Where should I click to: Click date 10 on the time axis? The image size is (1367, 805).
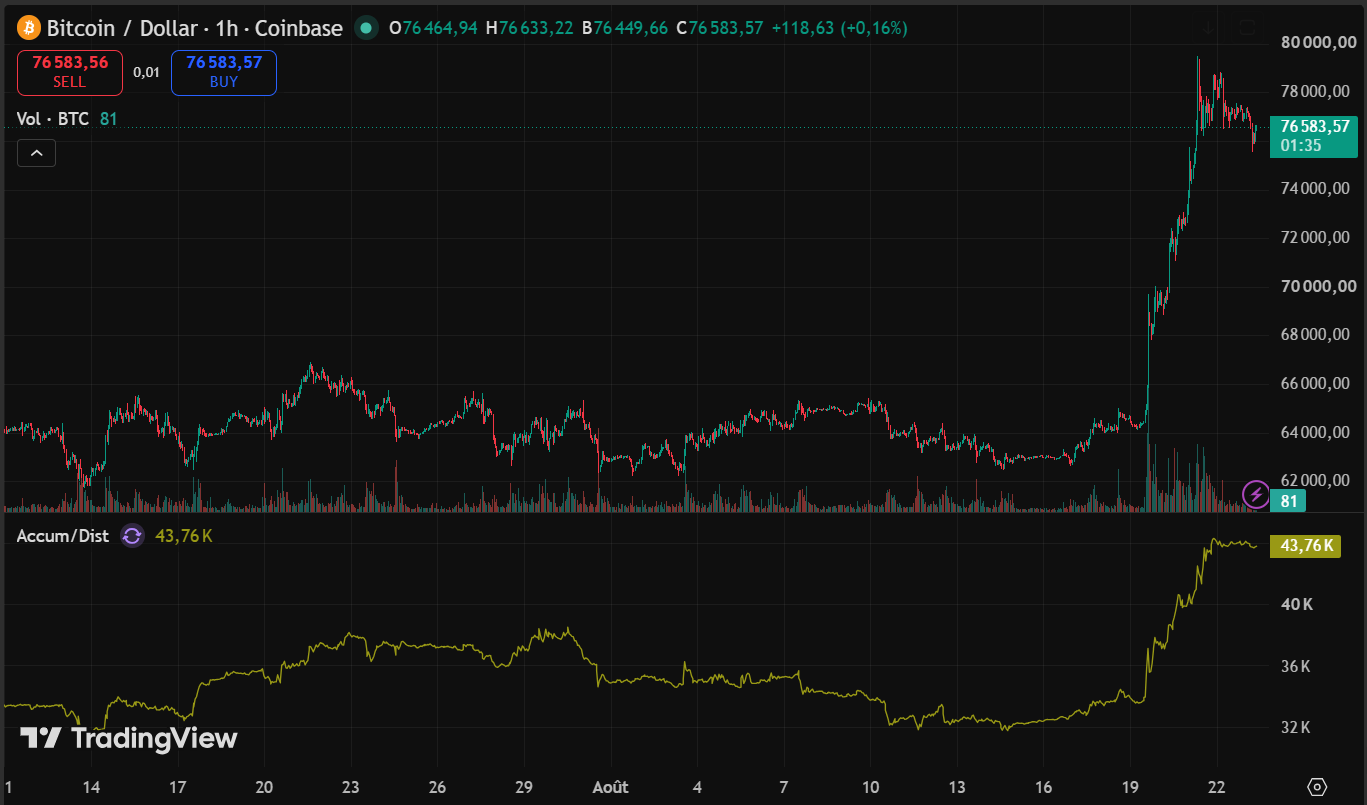click(x=870, y=787)
